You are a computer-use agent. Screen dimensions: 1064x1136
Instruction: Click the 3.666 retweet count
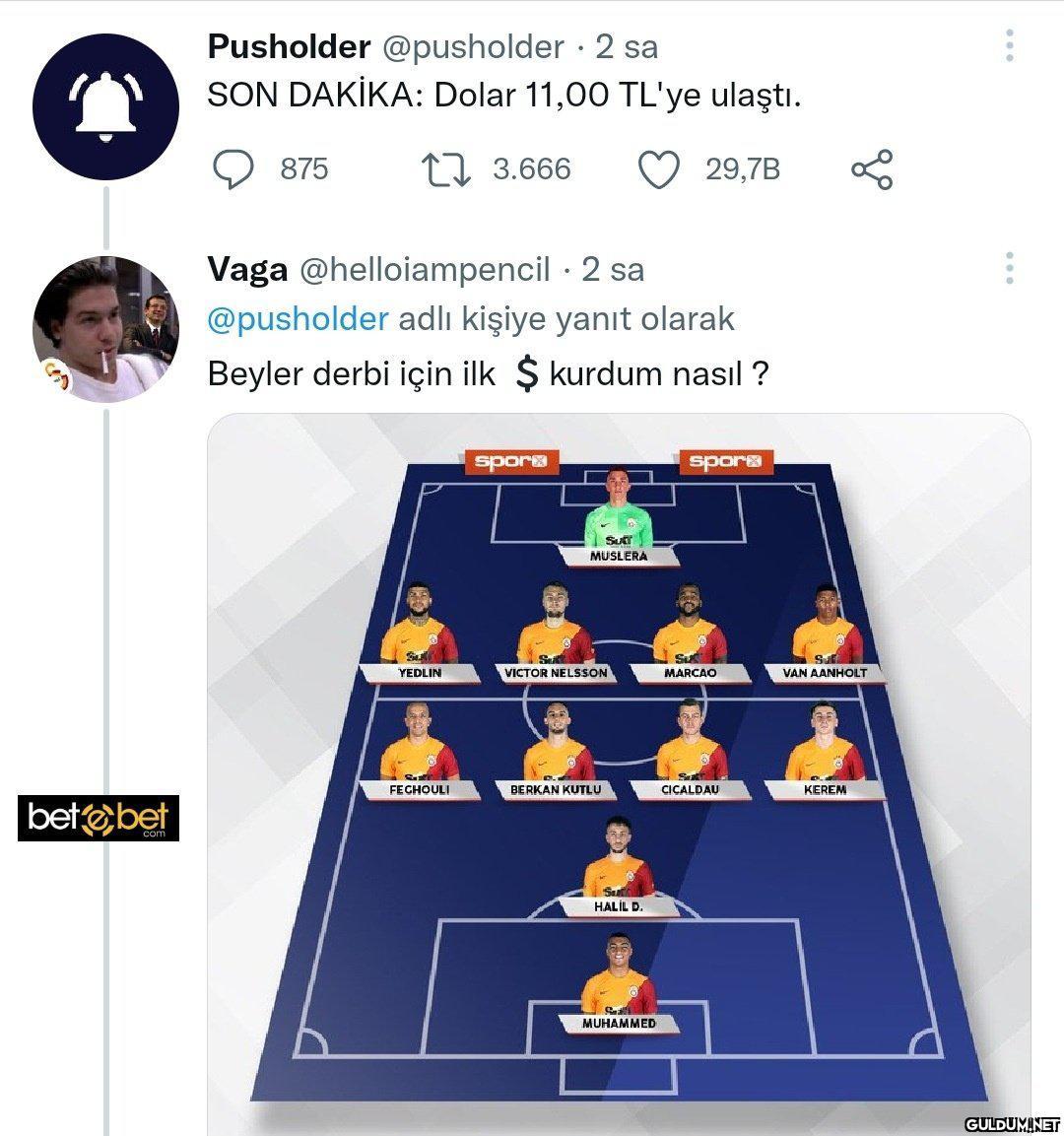pyautogui.click(x=532, y=168)
